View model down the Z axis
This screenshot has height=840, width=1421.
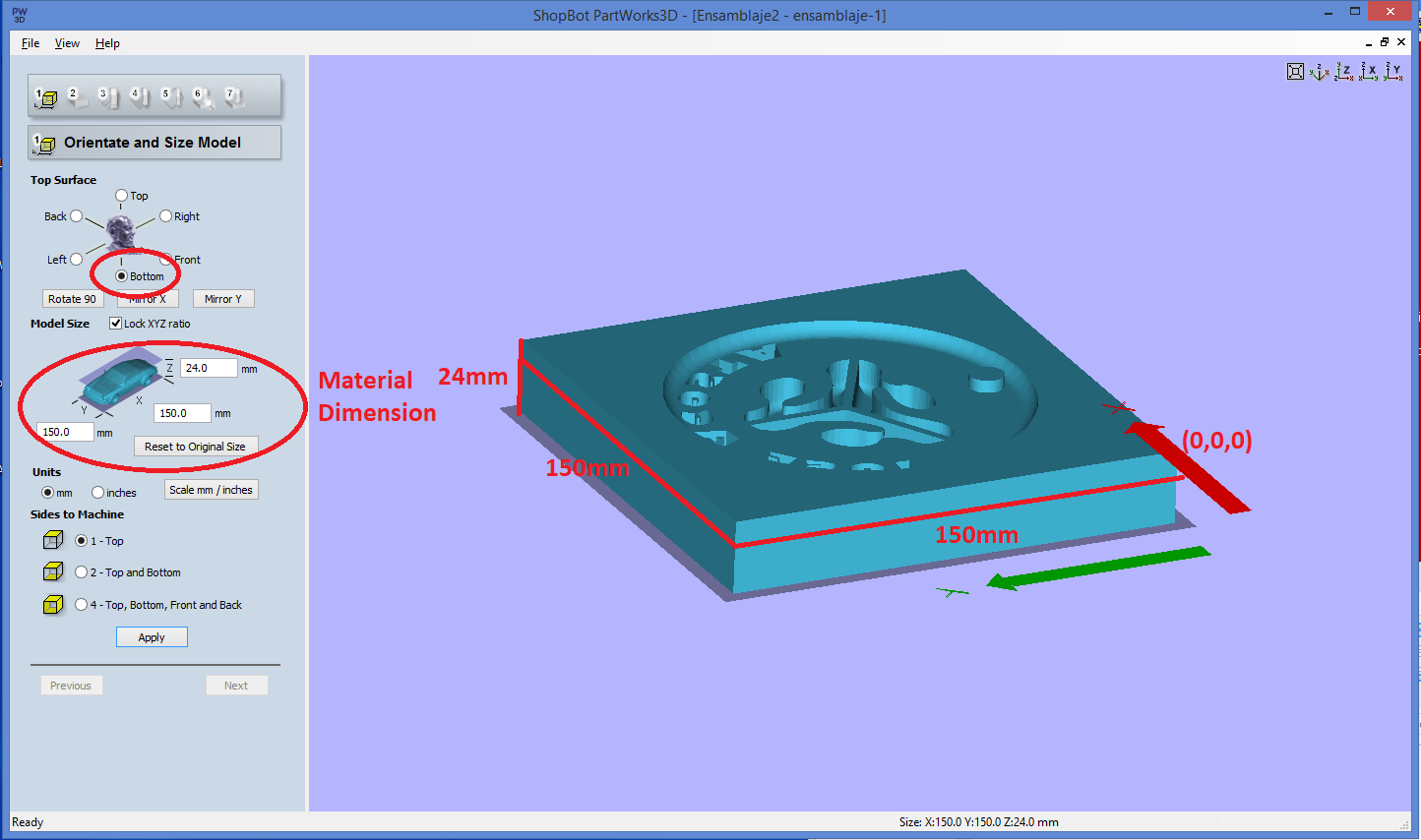pos(1344,71)
